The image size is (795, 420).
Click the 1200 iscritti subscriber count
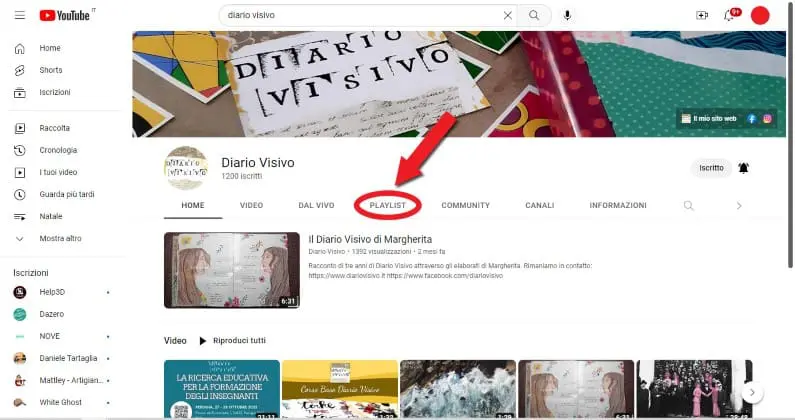pos(241,177)
